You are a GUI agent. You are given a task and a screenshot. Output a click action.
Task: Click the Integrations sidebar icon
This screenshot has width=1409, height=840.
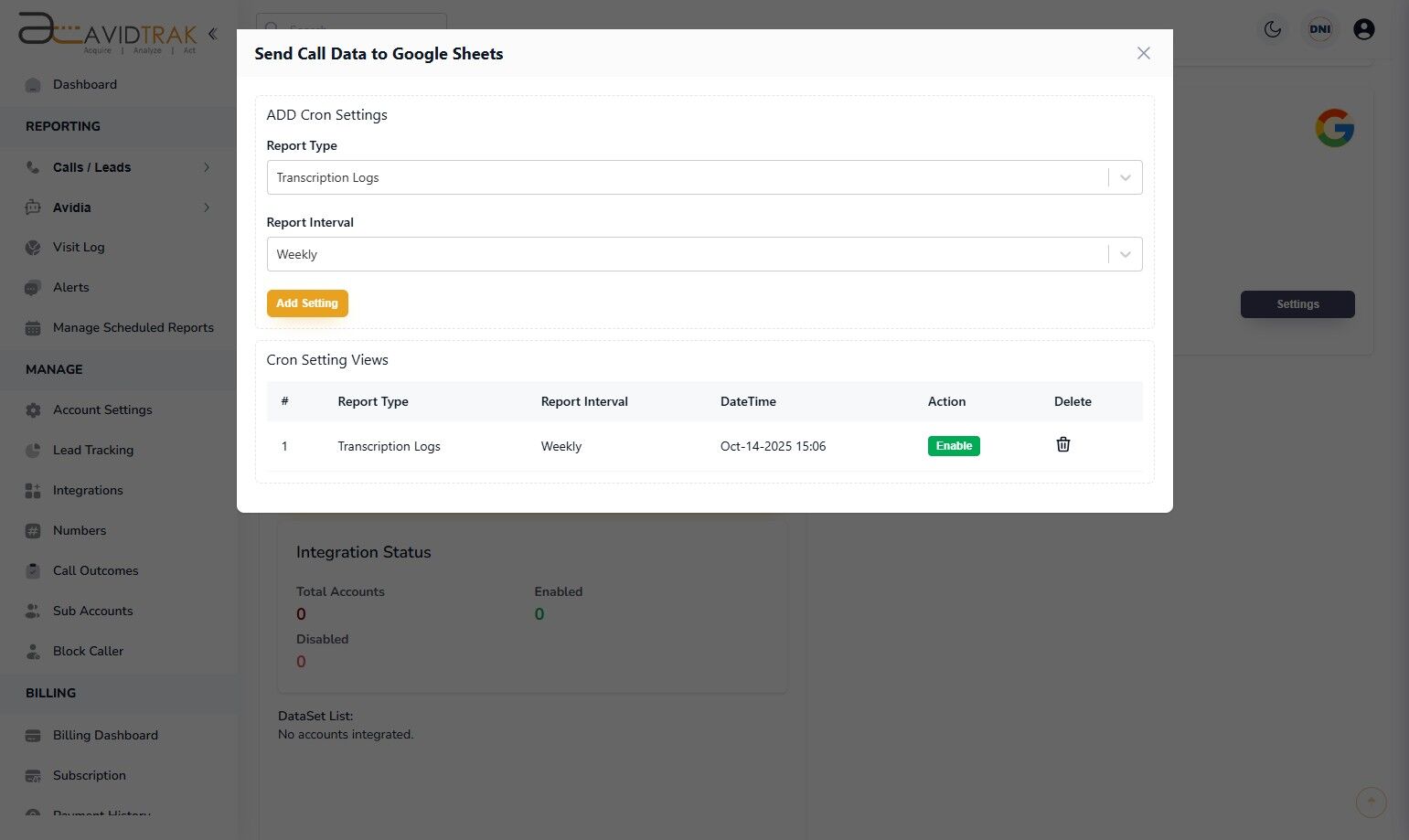click(33, 491)
